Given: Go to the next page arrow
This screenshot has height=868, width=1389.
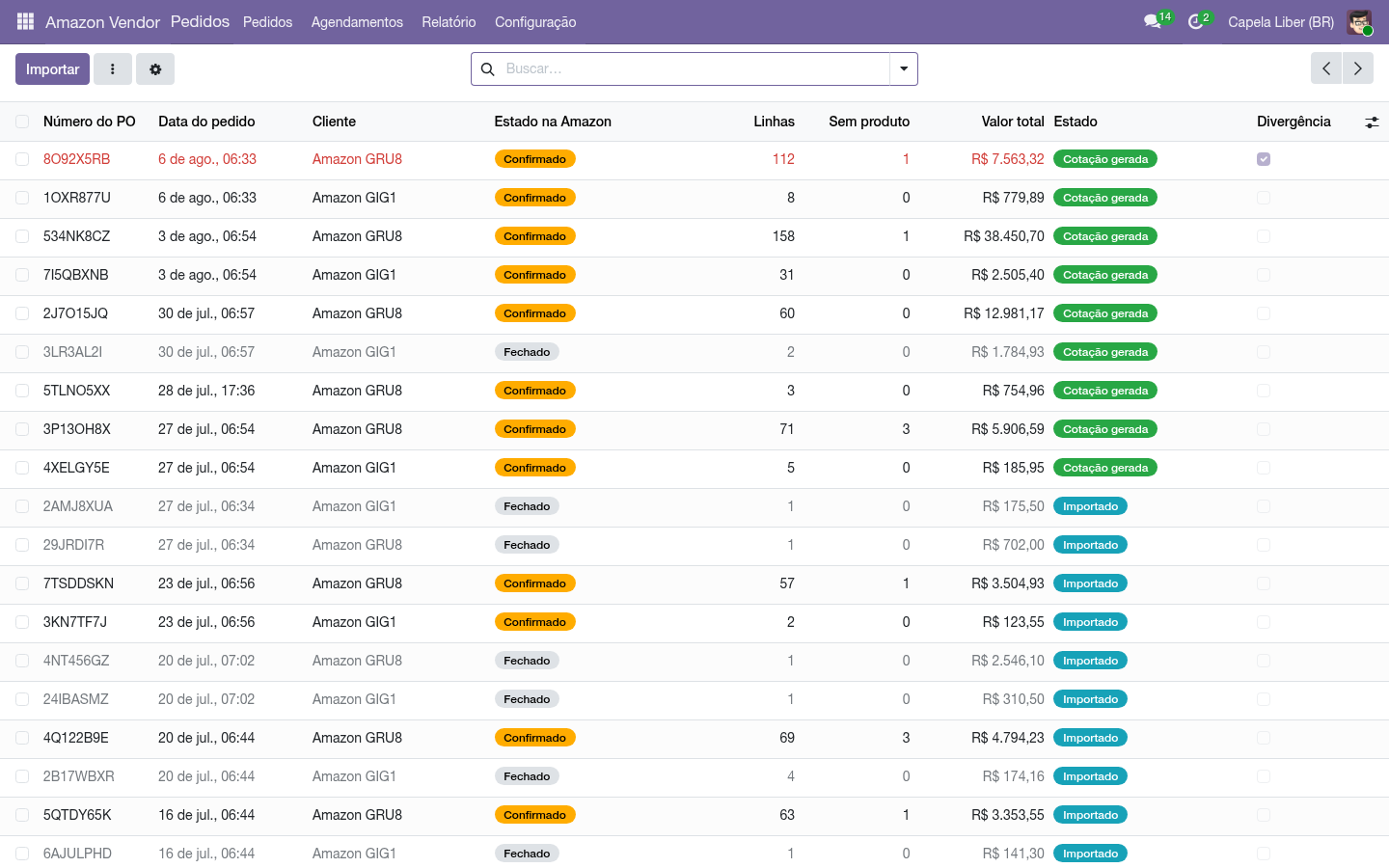Looking at the screenshot, I should click(x=1357, y=68).
